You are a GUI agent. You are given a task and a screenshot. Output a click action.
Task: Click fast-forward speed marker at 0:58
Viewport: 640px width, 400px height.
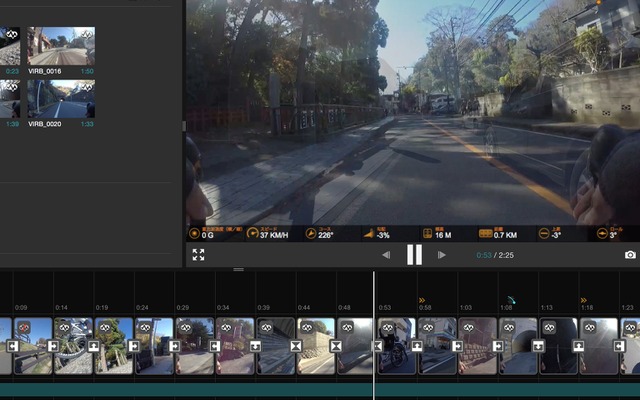422,300
